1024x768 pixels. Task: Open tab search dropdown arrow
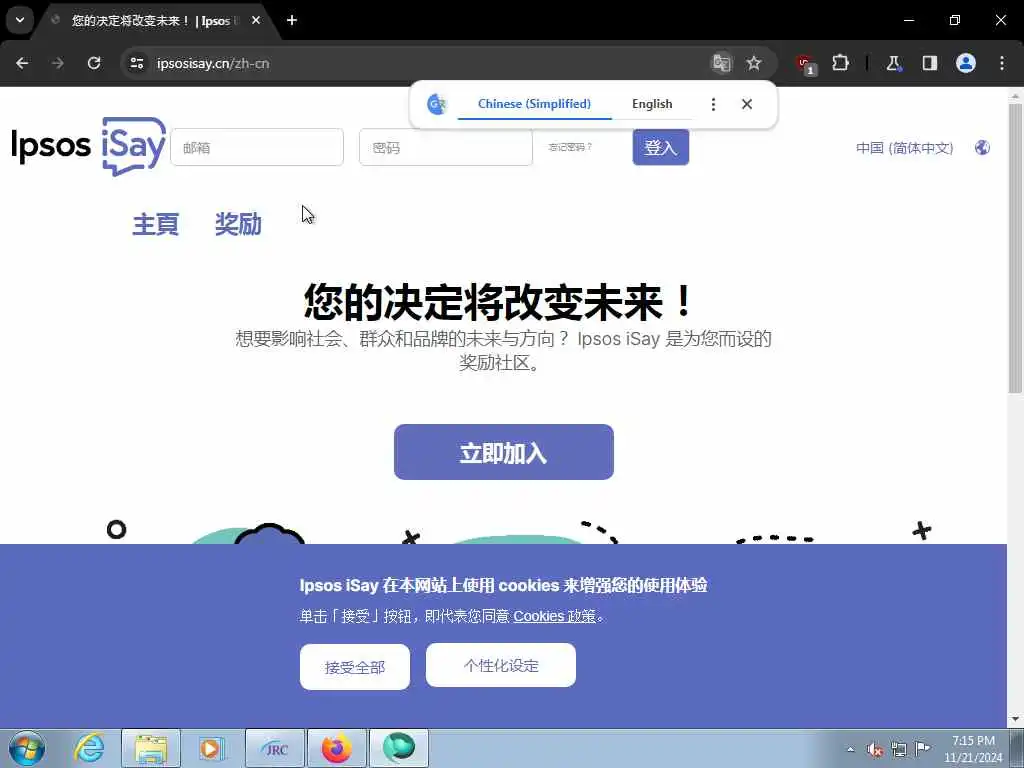[x=20, y=20]
